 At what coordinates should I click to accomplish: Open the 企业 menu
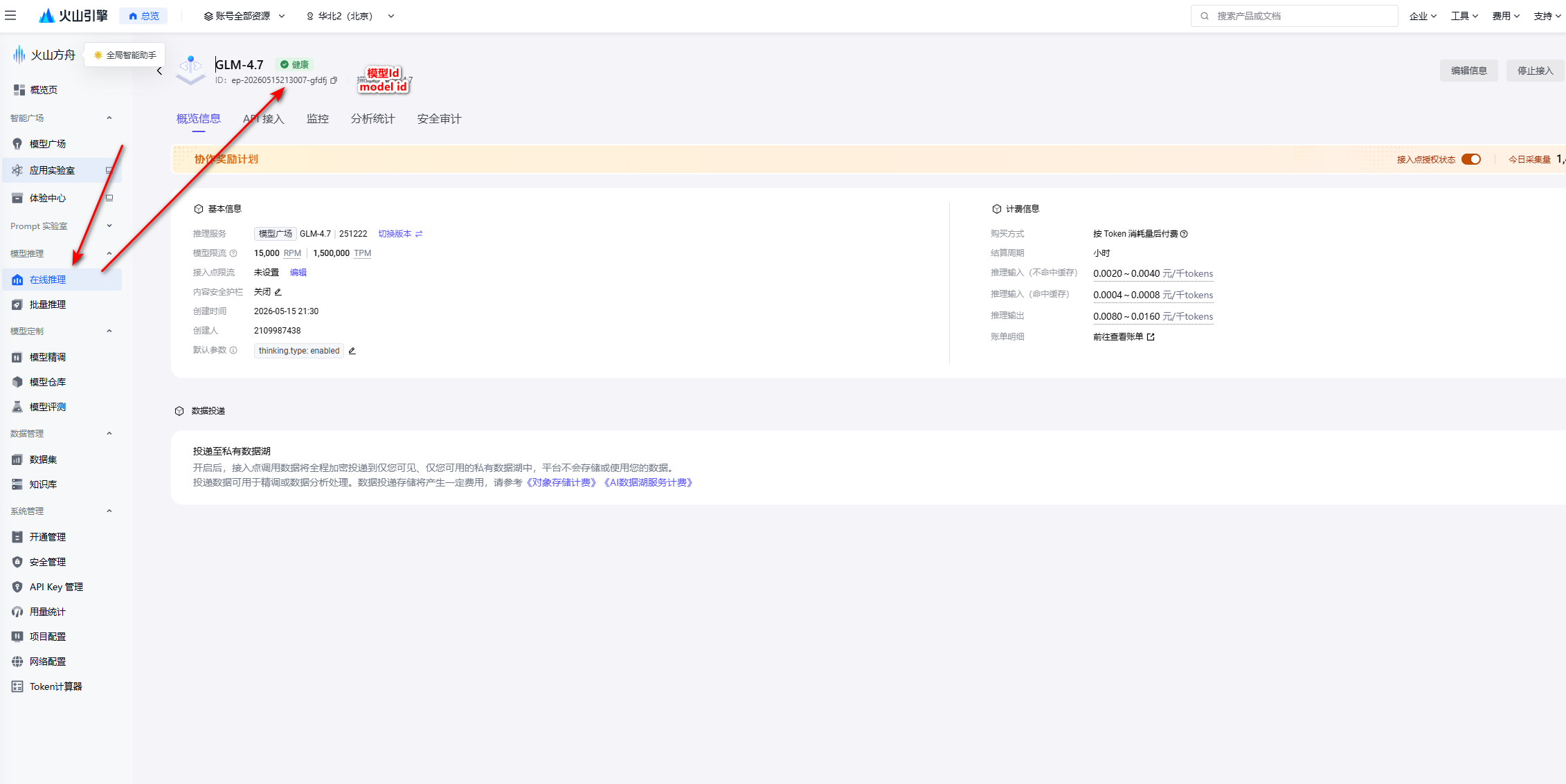(1423, 16)
